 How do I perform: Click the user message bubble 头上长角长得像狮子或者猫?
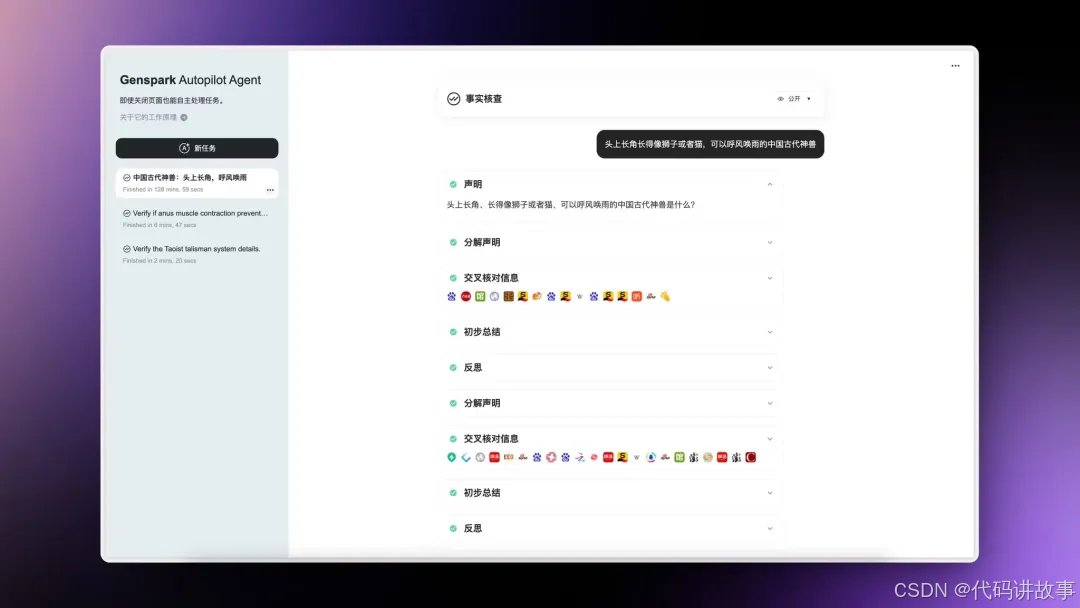pos(710,144)
